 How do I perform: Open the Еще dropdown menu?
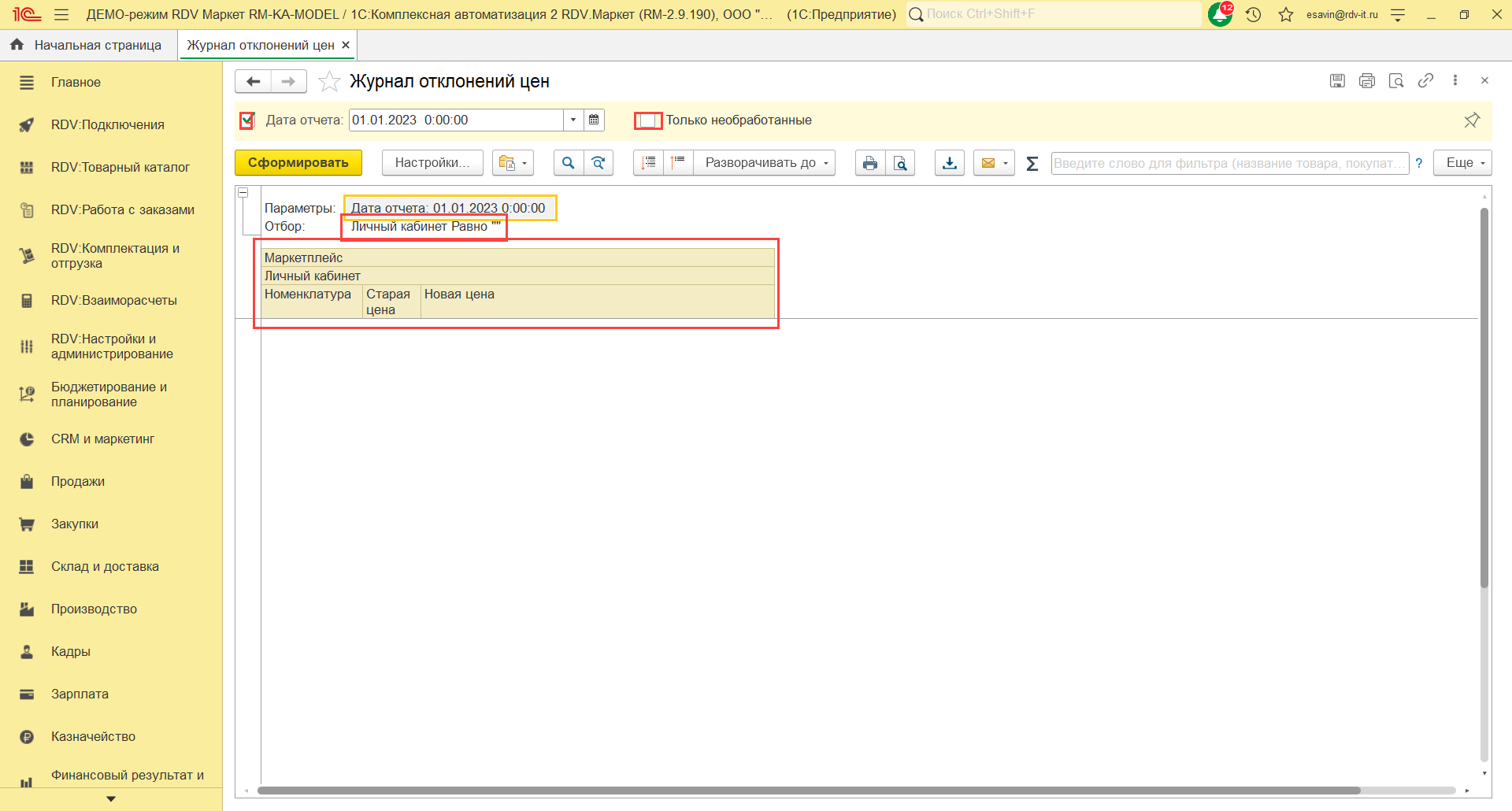pyautogui.click(x=1462, y=163)
